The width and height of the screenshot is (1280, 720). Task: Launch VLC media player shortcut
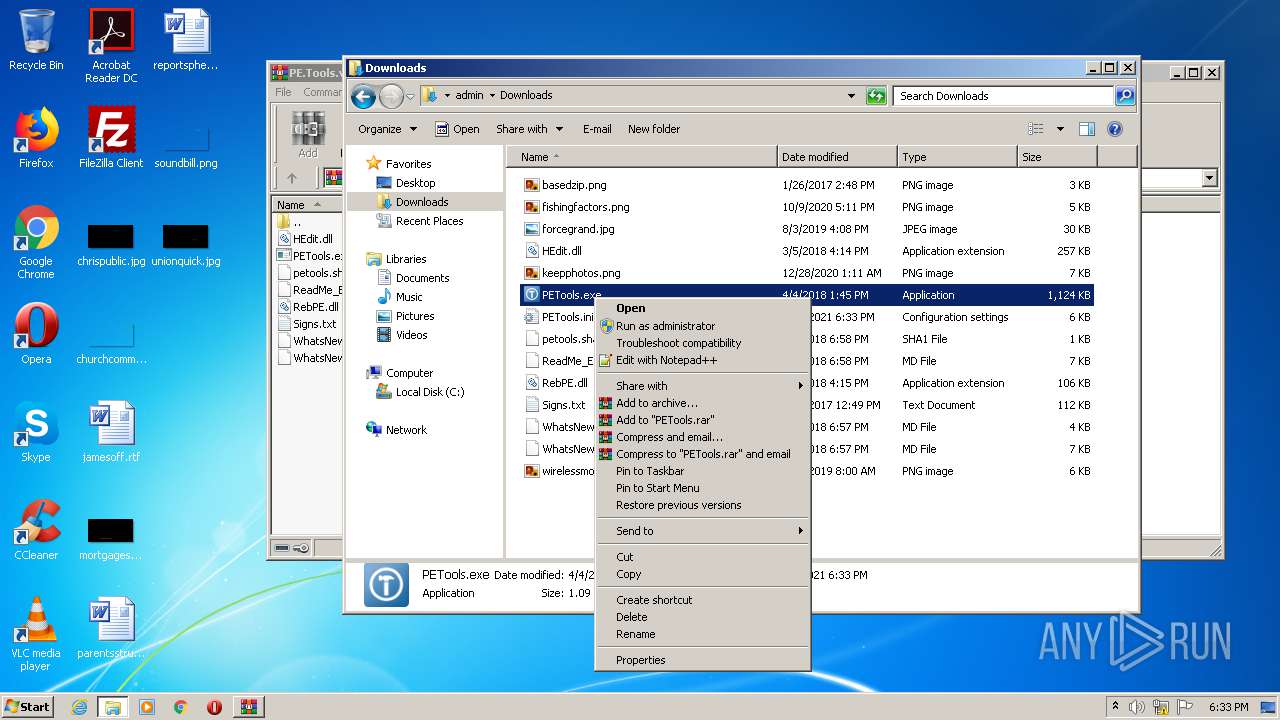(36, 635)
